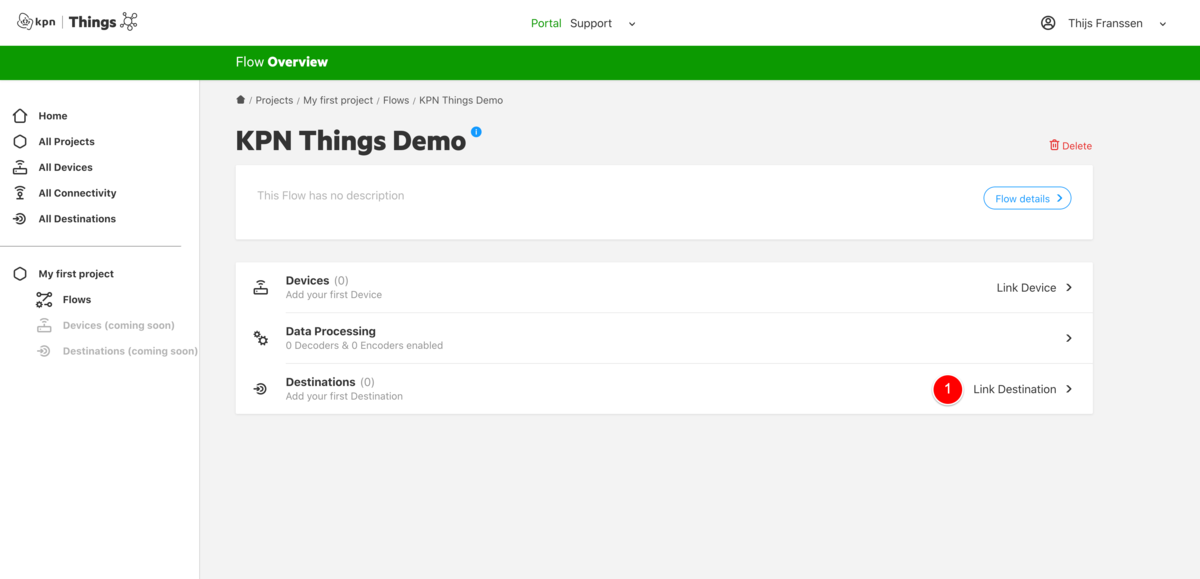The width and height of the screenshot is (1200, 579).
Task: Click the Devices row router icon
Action: tap(260, 288)
